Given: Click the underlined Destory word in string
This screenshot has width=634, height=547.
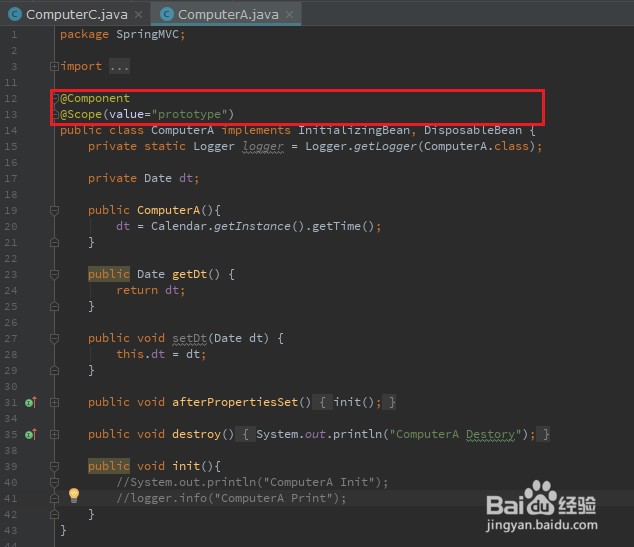Looking at the screenshot, I should click(x=490, y=434).
